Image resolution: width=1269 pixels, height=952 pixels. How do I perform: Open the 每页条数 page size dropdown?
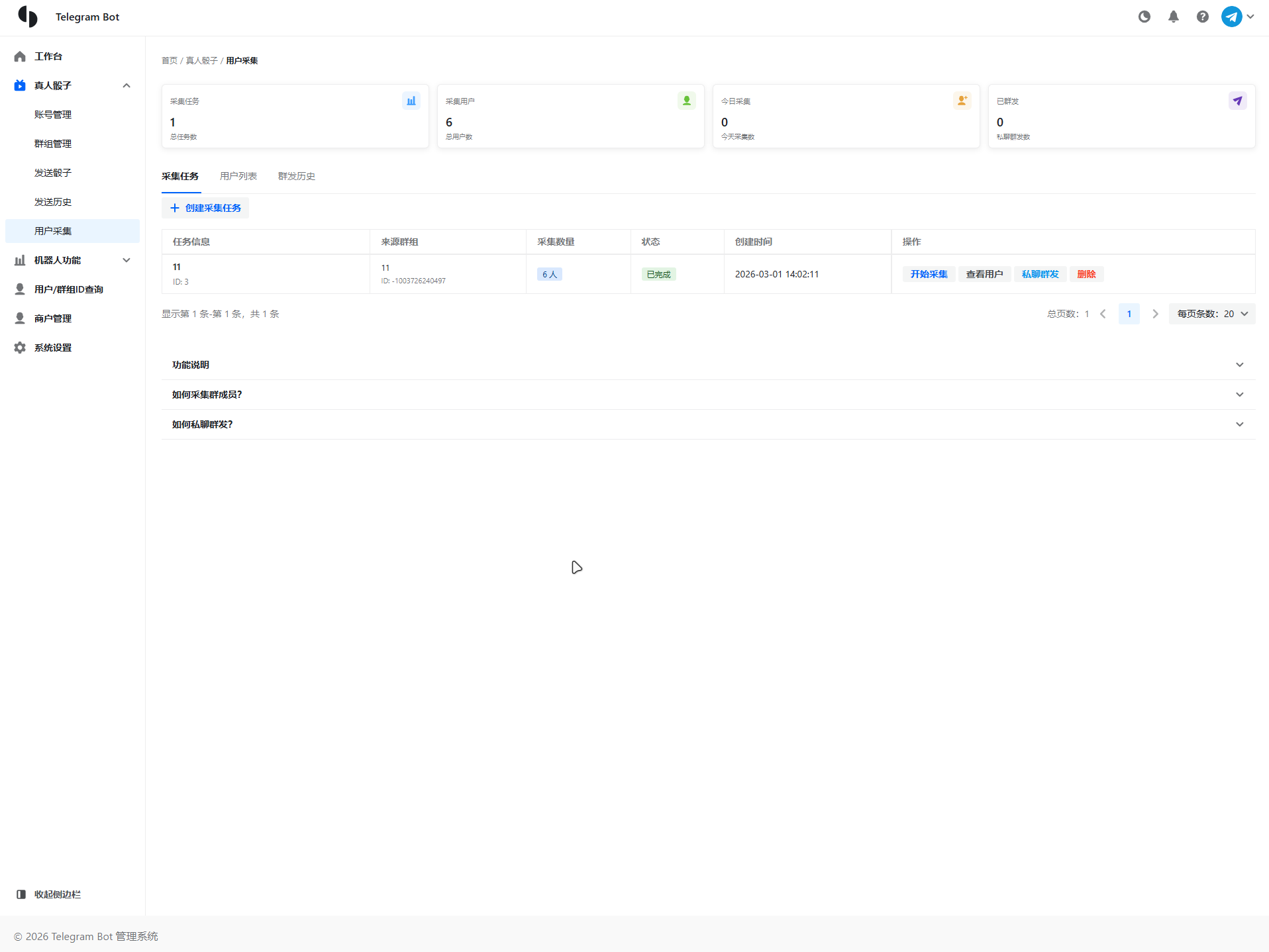1211,314
